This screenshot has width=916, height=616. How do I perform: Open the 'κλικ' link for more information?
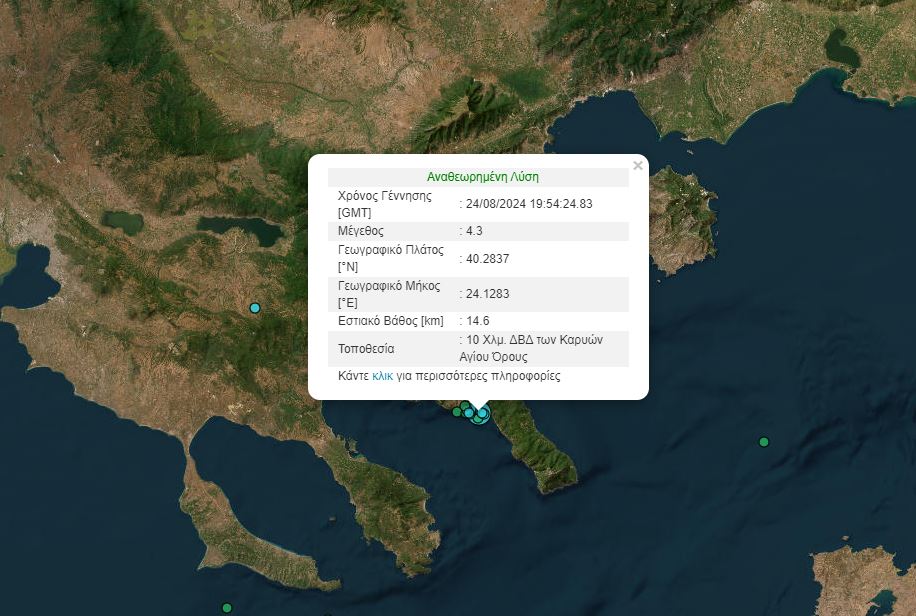[382, 377]
